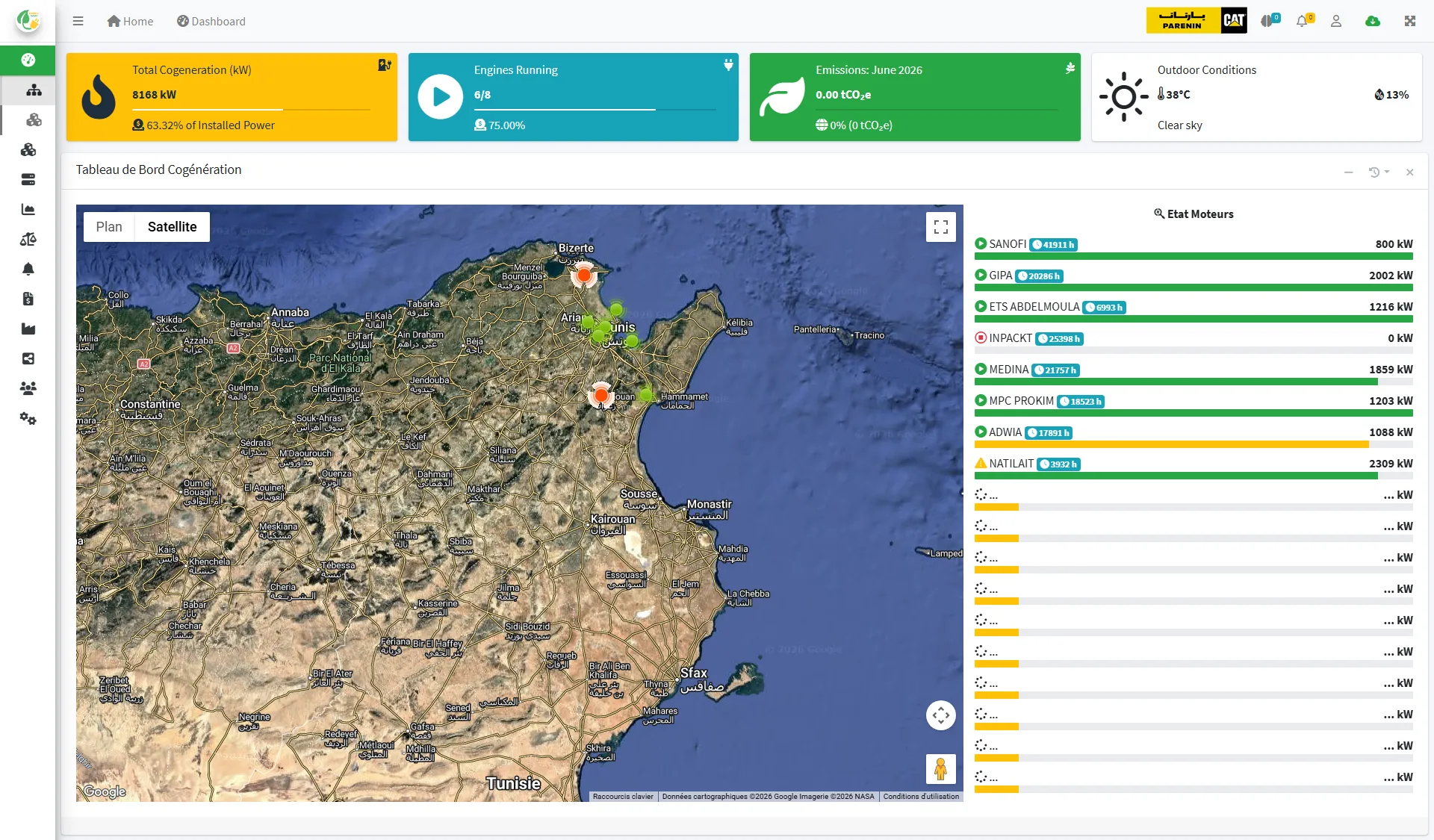Open the balance scale sidebar icon
The height and width of the screenshot is (840, 1434).
tap(28, 239)
